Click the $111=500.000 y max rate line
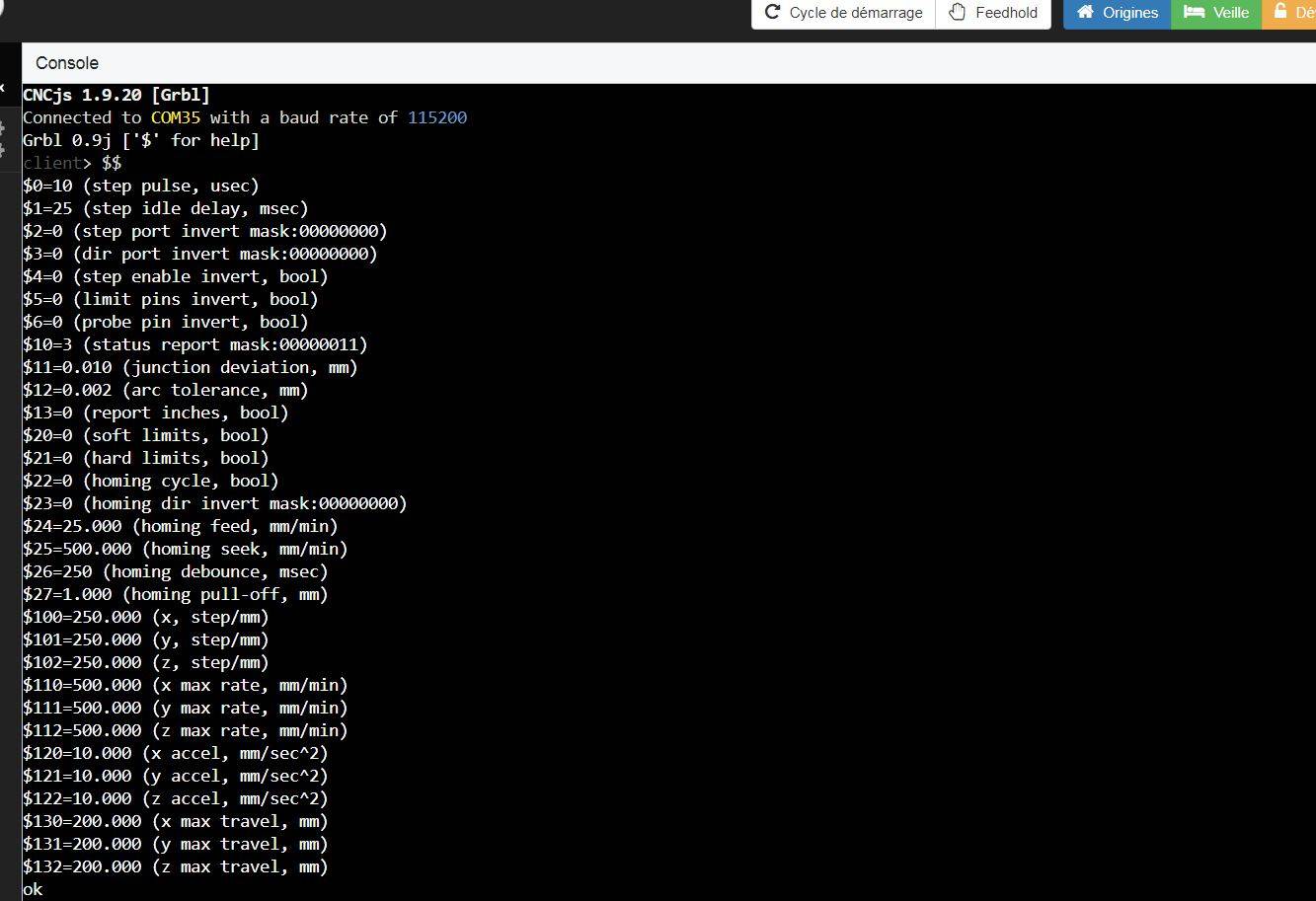 pyautogui.click(x=186, y=708)
